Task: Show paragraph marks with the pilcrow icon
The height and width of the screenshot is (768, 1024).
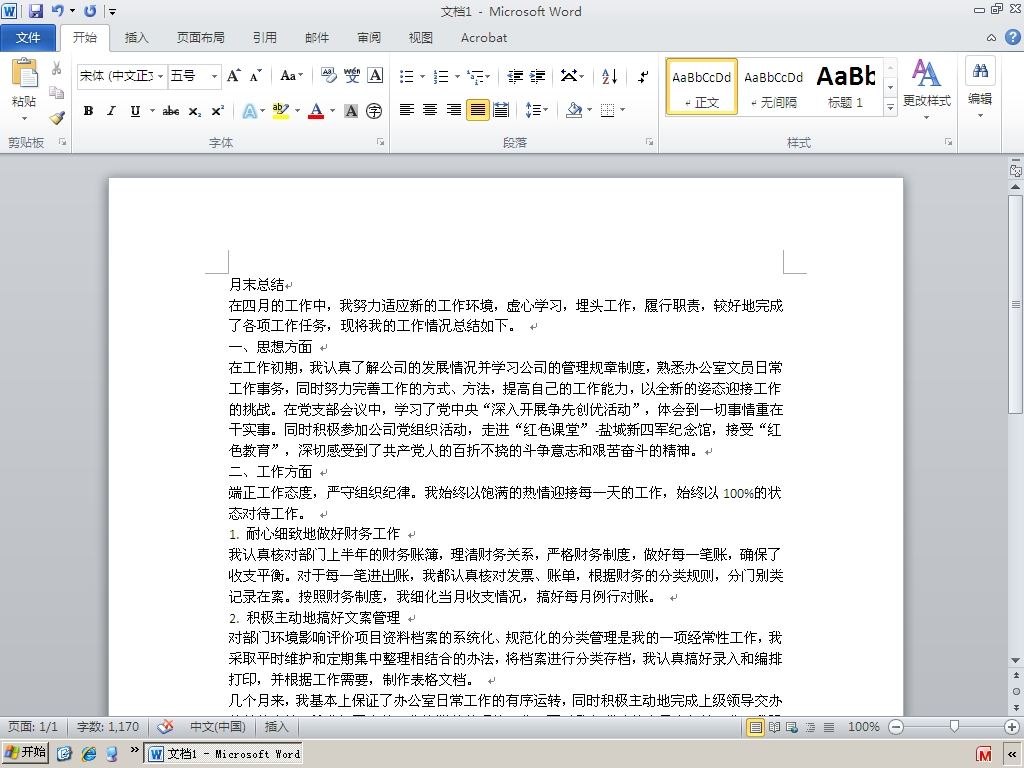Action: pos(643,76)
